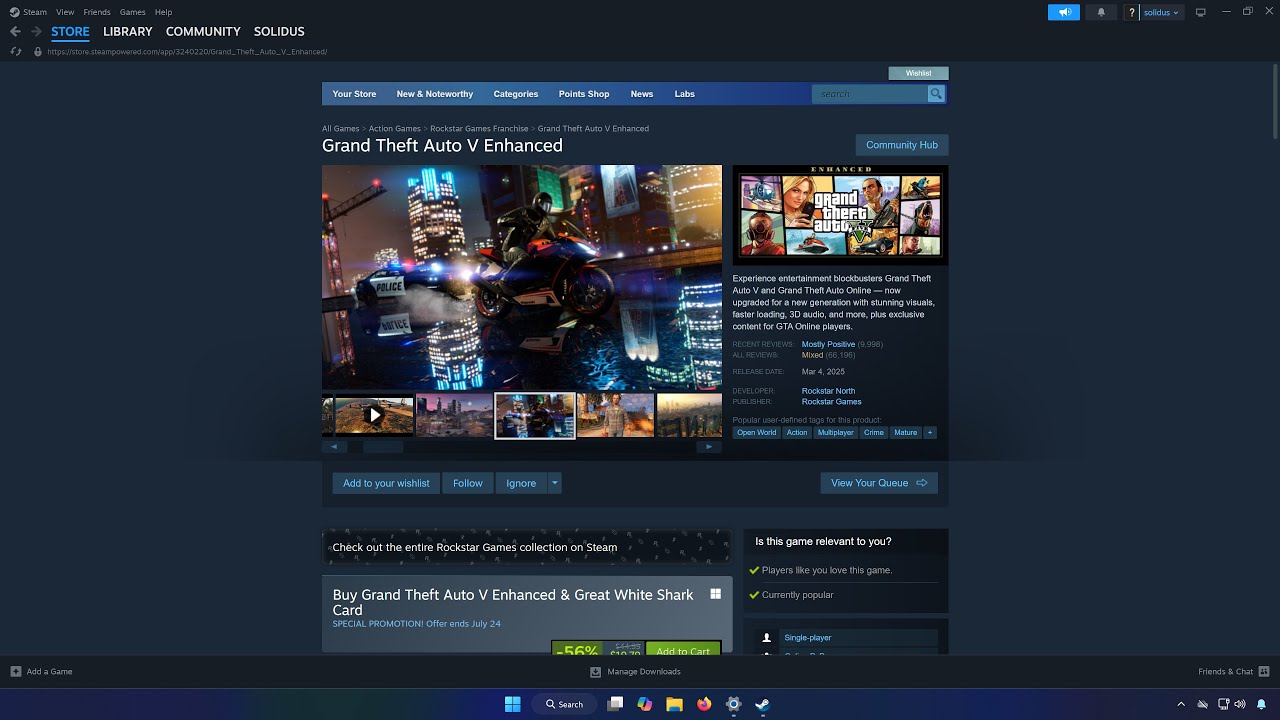Add game to your wishlist
Screen dimensions: 1280x720
[386, 483]
